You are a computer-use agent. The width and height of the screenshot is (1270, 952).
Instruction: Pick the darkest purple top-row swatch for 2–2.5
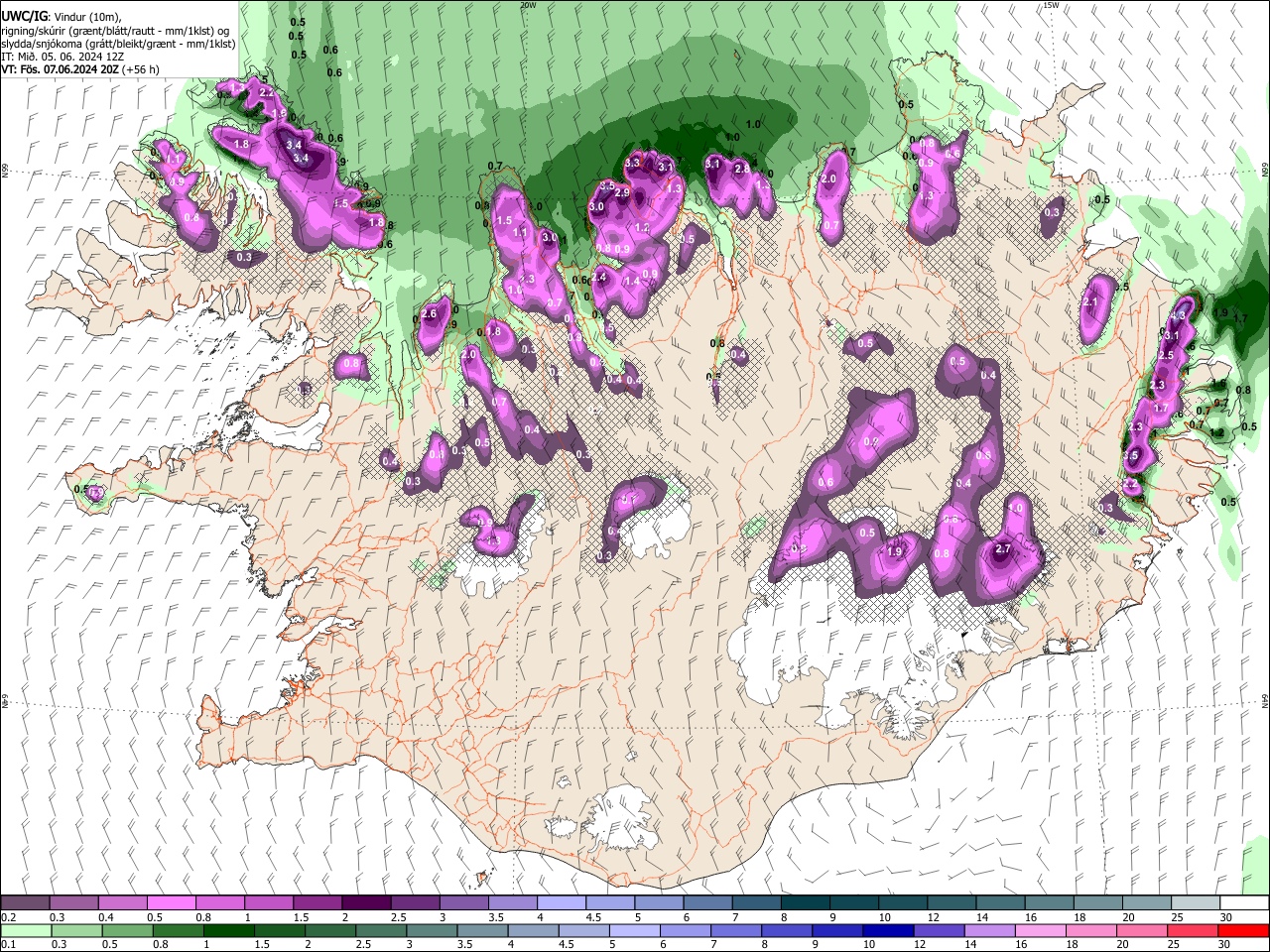[x=366, y=903]
